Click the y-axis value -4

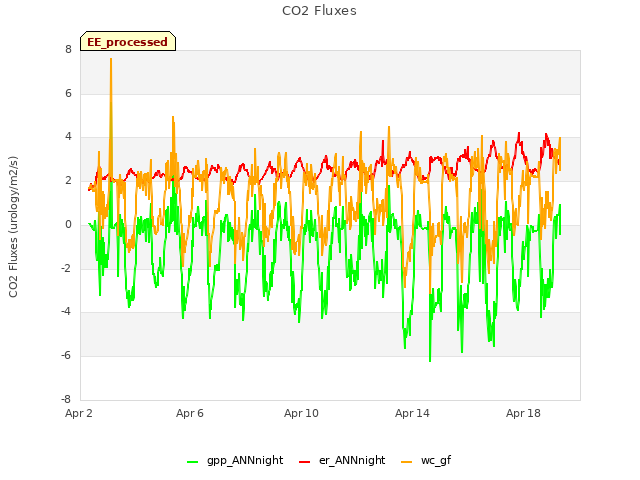(x=67, y=312)
